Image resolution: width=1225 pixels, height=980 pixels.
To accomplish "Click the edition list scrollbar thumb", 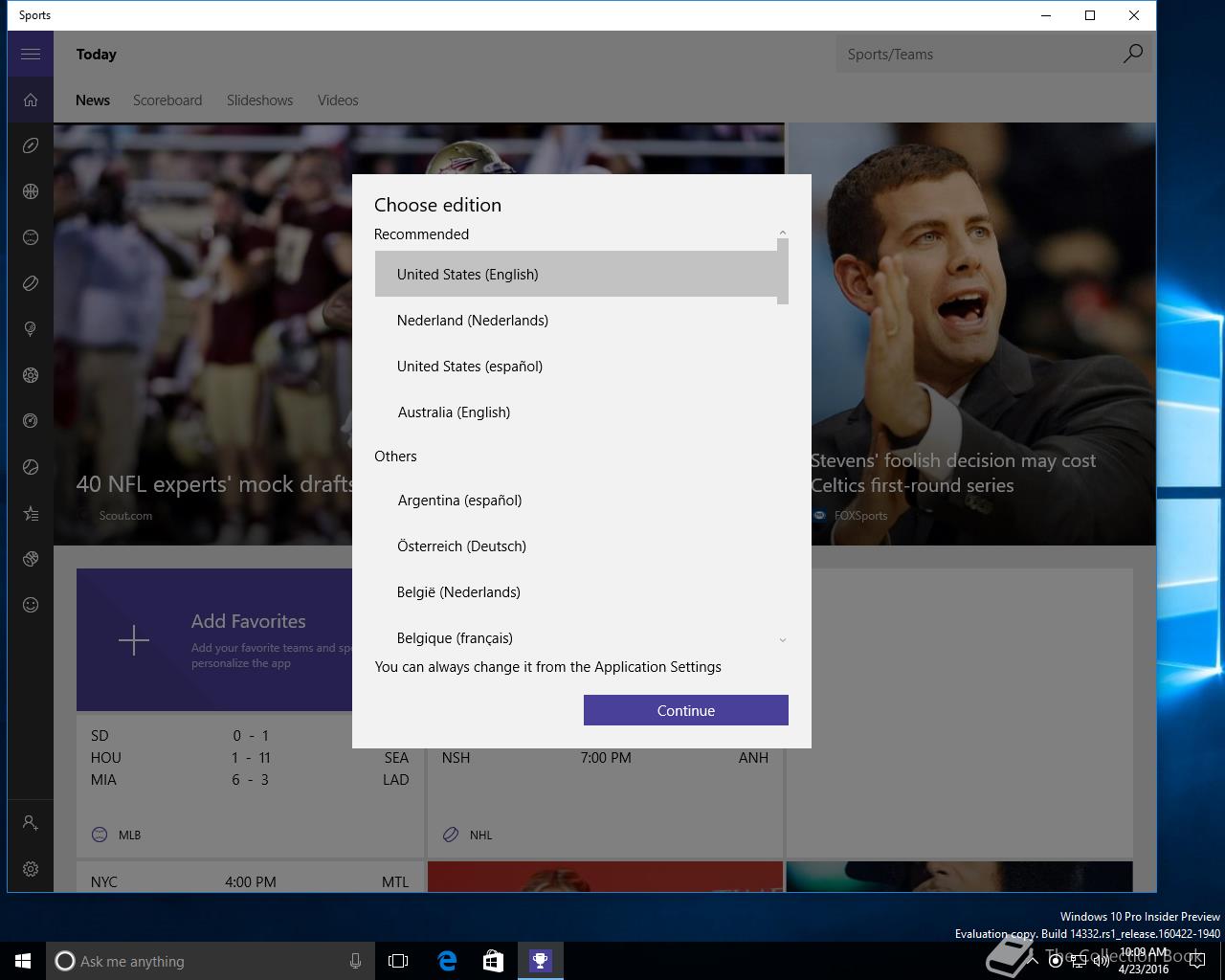I will [x=783, y=271].
